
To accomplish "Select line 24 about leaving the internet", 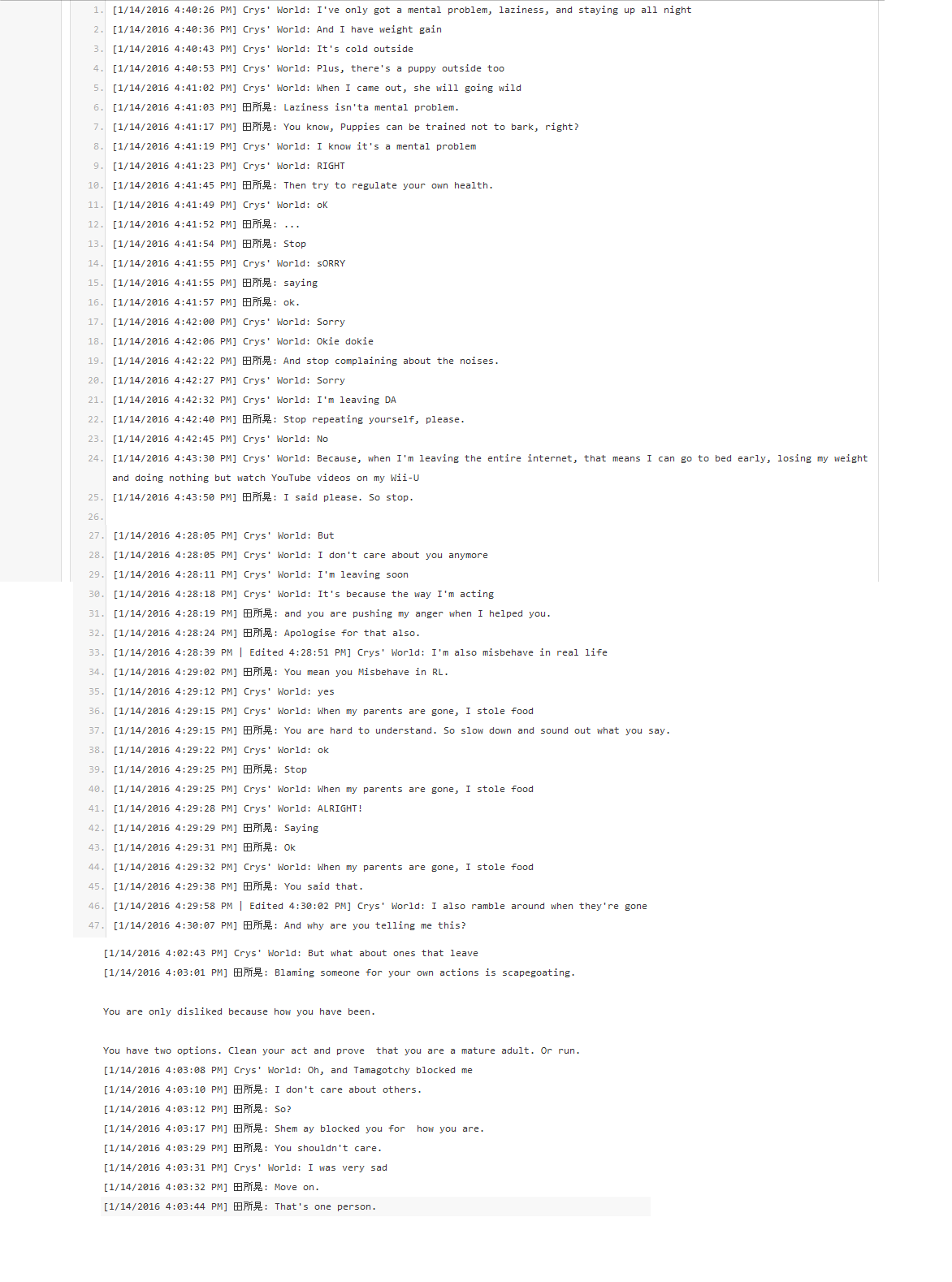I will pyautogui.click(x=490, y=468).
